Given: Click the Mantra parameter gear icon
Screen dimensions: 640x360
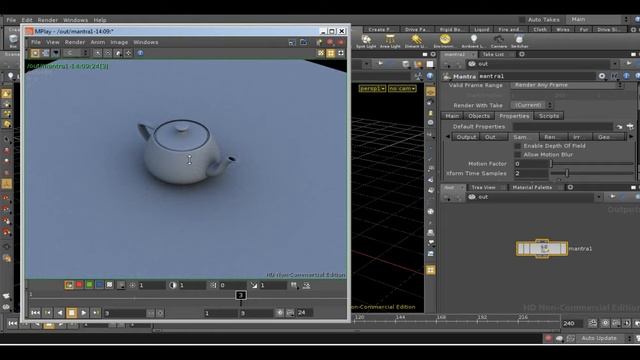Looking at the screenshot, I should click(x=602, y=76).
